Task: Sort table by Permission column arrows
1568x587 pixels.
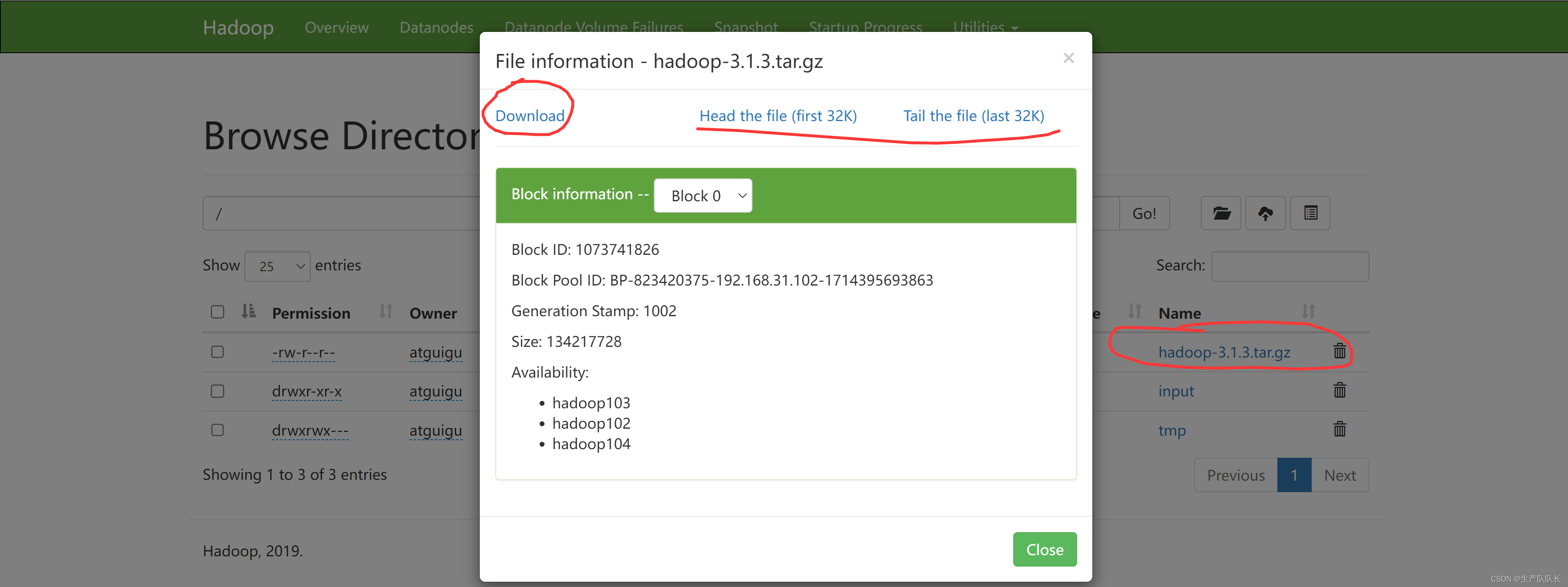Action: click(385, 312)
